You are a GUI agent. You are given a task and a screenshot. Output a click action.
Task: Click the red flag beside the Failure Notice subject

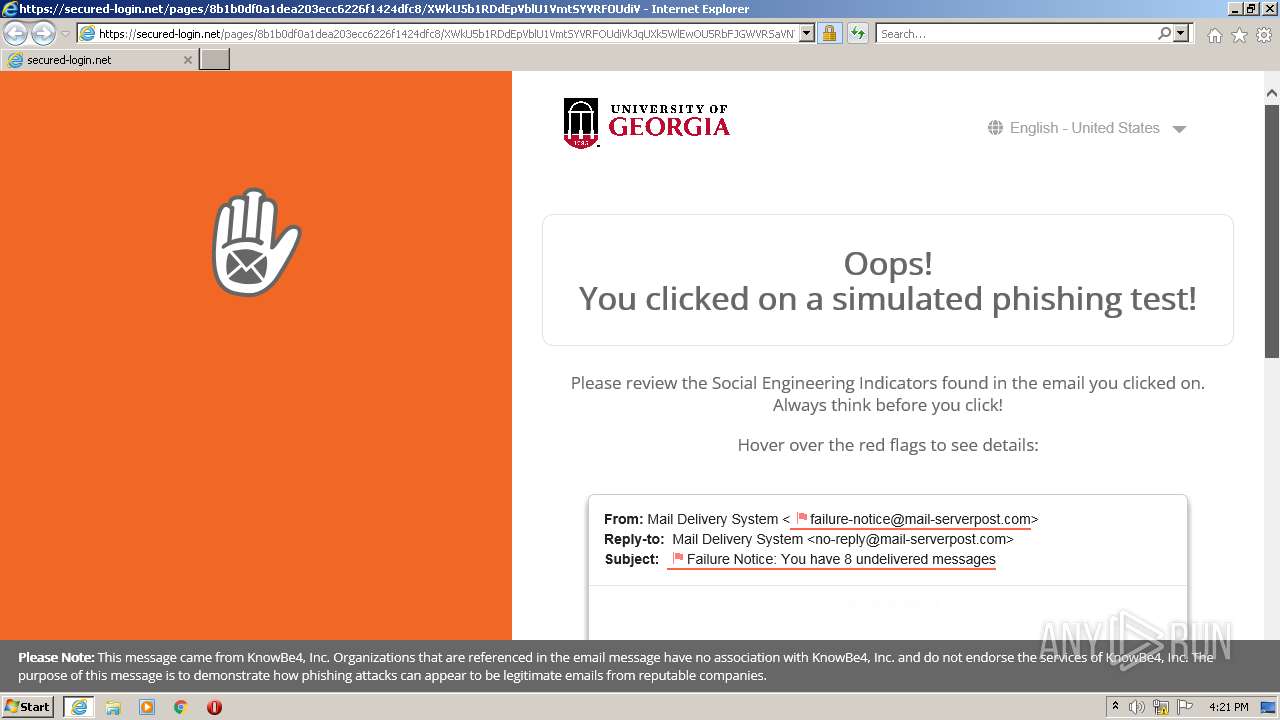pyautogui.click(x=678, y=559)
